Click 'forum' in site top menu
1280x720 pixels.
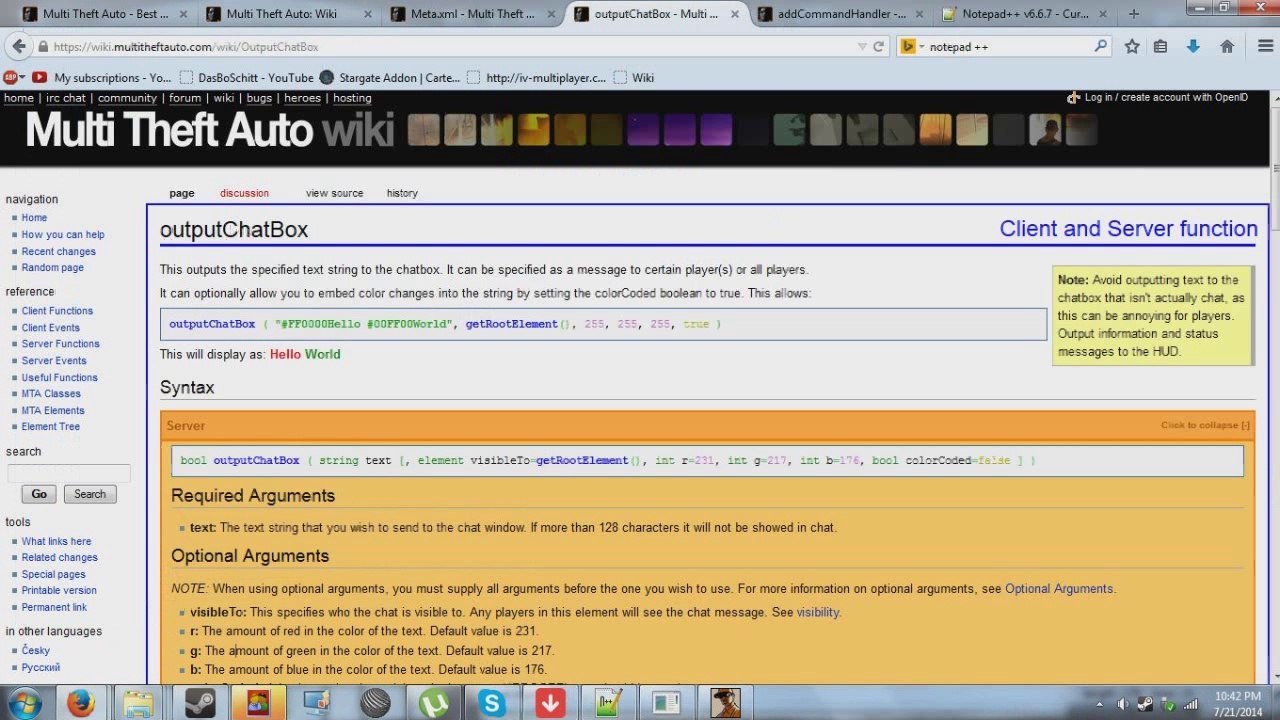pyautogui.click(x=185, y=98)
